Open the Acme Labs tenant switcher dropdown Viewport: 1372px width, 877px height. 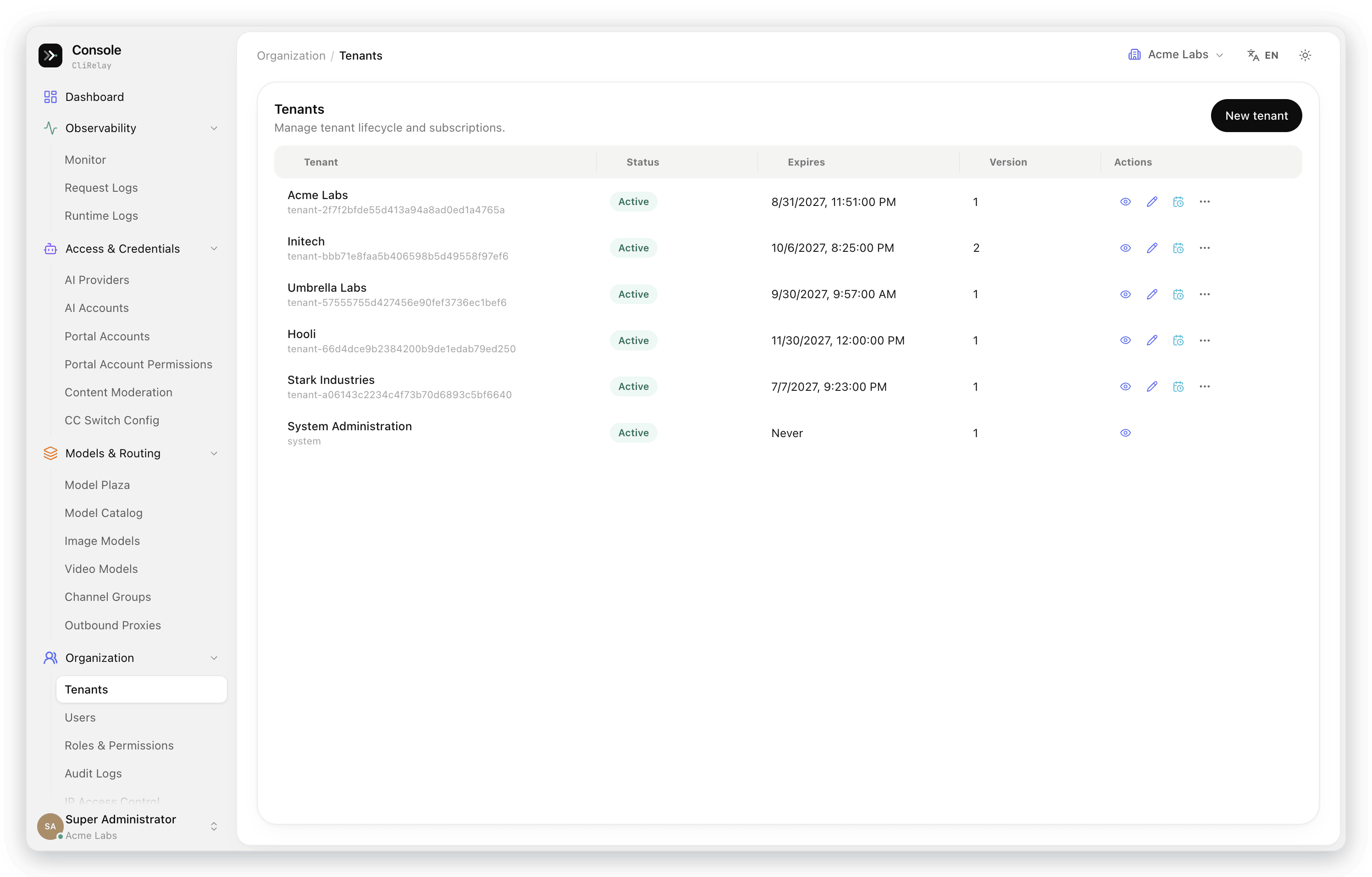[1175, 55]
